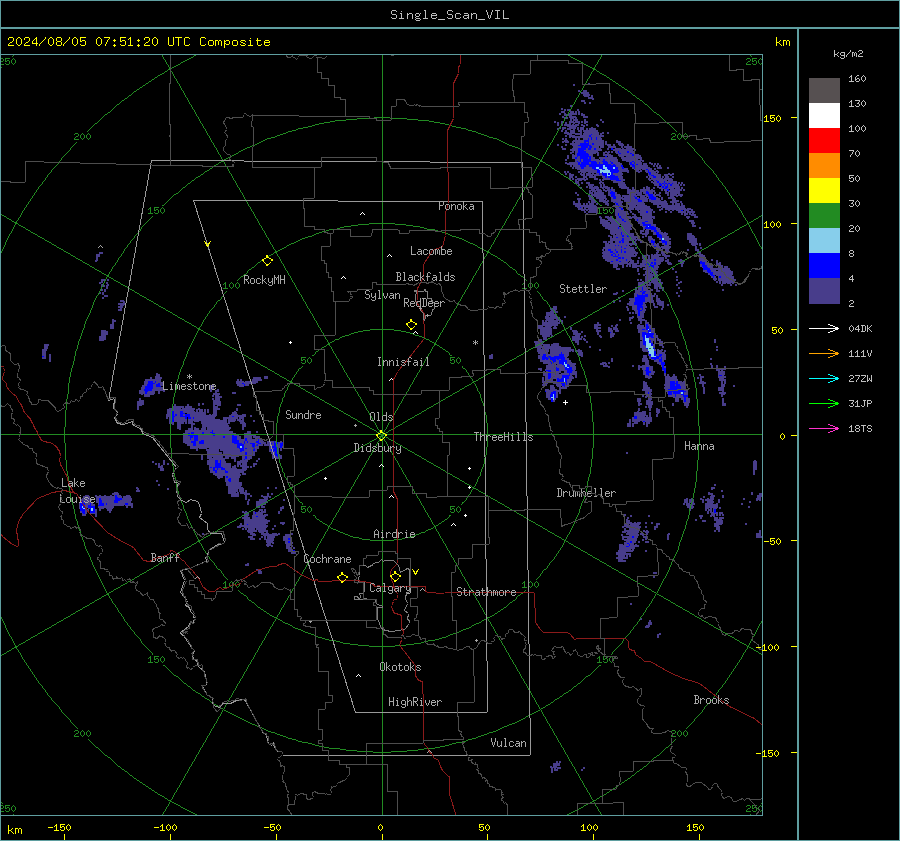Click the gray 130-160 legend swatch
The image size is (900, 841).
coord(824,91)
